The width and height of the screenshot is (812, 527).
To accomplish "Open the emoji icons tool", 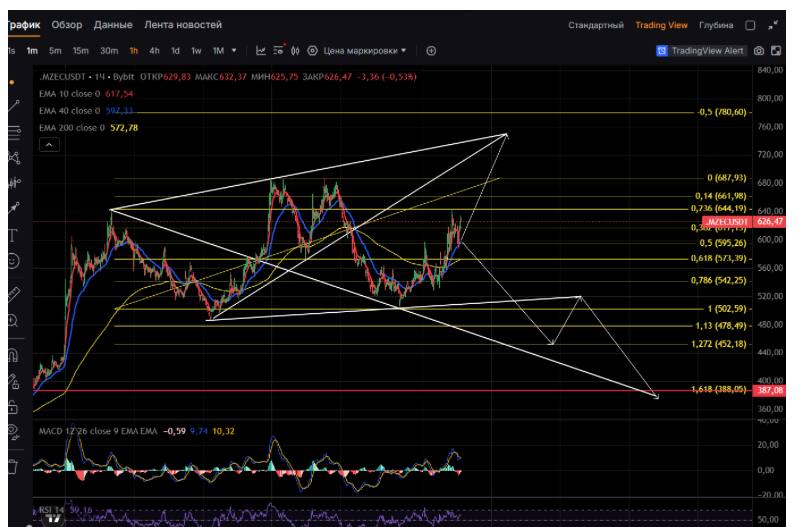I will 13,260.
